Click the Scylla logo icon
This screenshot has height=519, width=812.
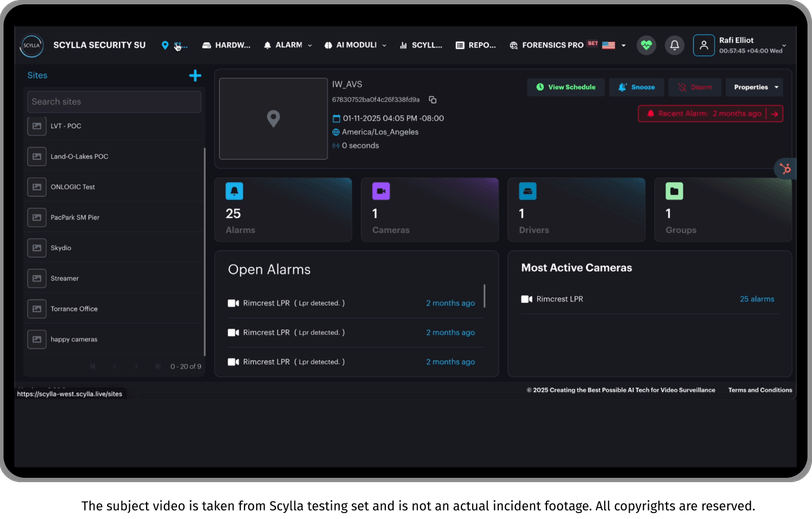(32, 46)
